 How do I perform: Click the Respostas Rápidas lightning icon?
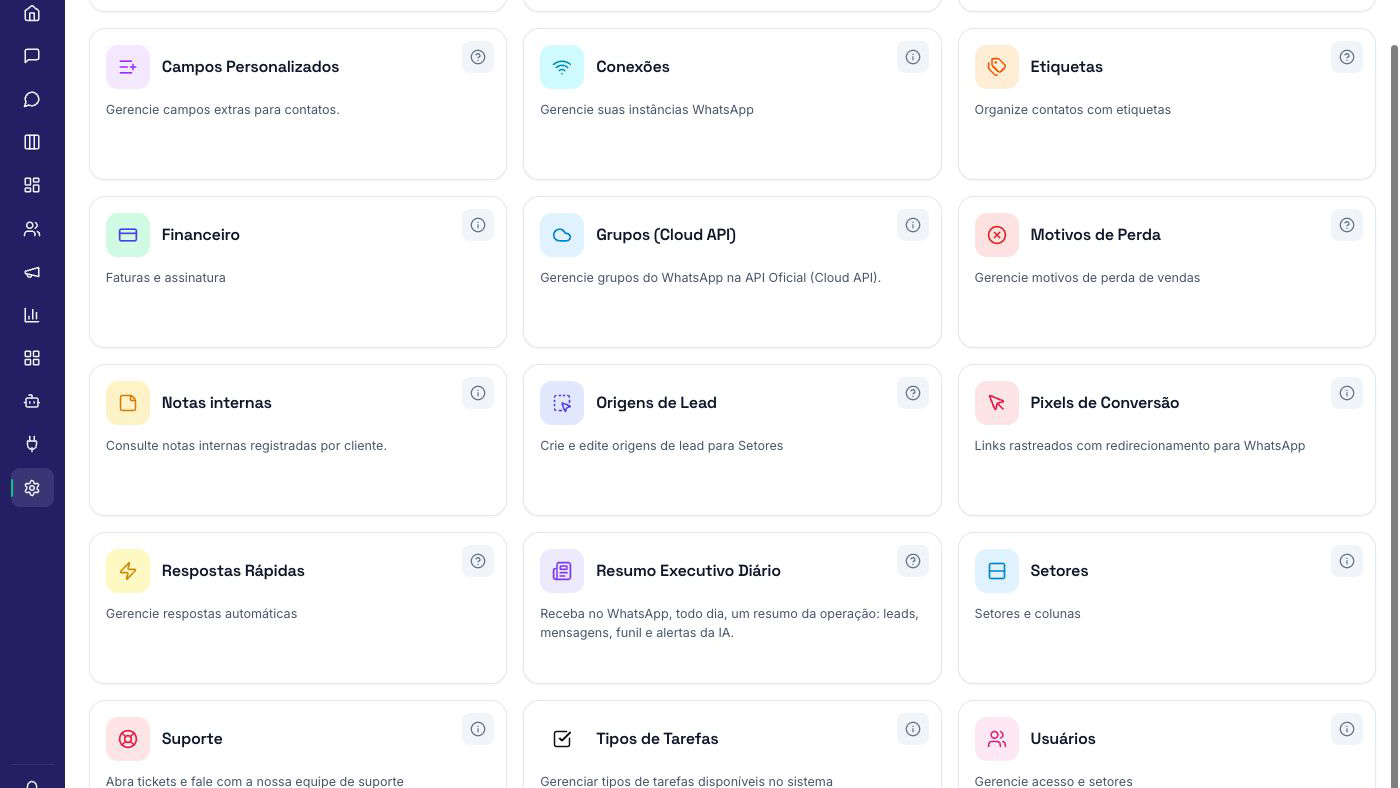[x=128, y=571]
